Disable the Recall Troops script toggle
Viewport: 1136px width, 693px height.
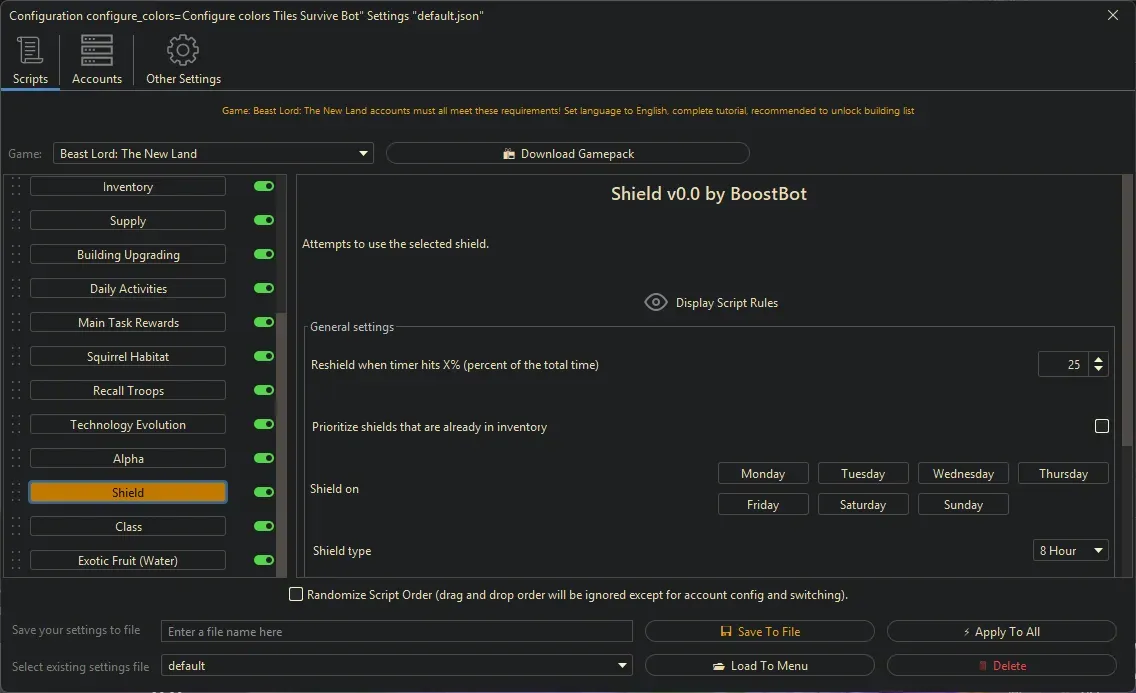click(x=264, y=391)
